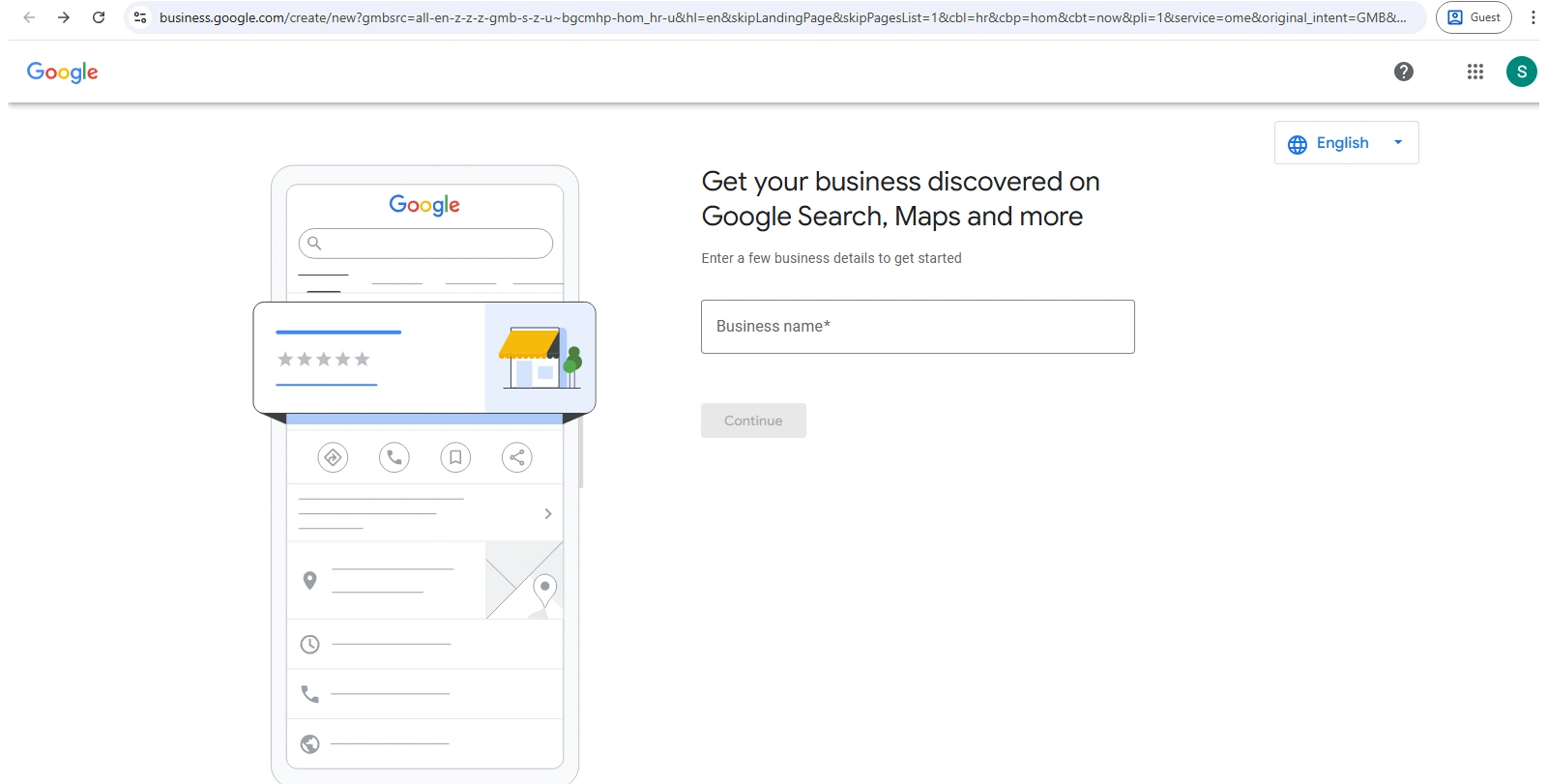Image resolution: width=1547 pixels, height=784 pixels.
Task: Open the Help question mark icon
Action: (x=1404, y=72)
